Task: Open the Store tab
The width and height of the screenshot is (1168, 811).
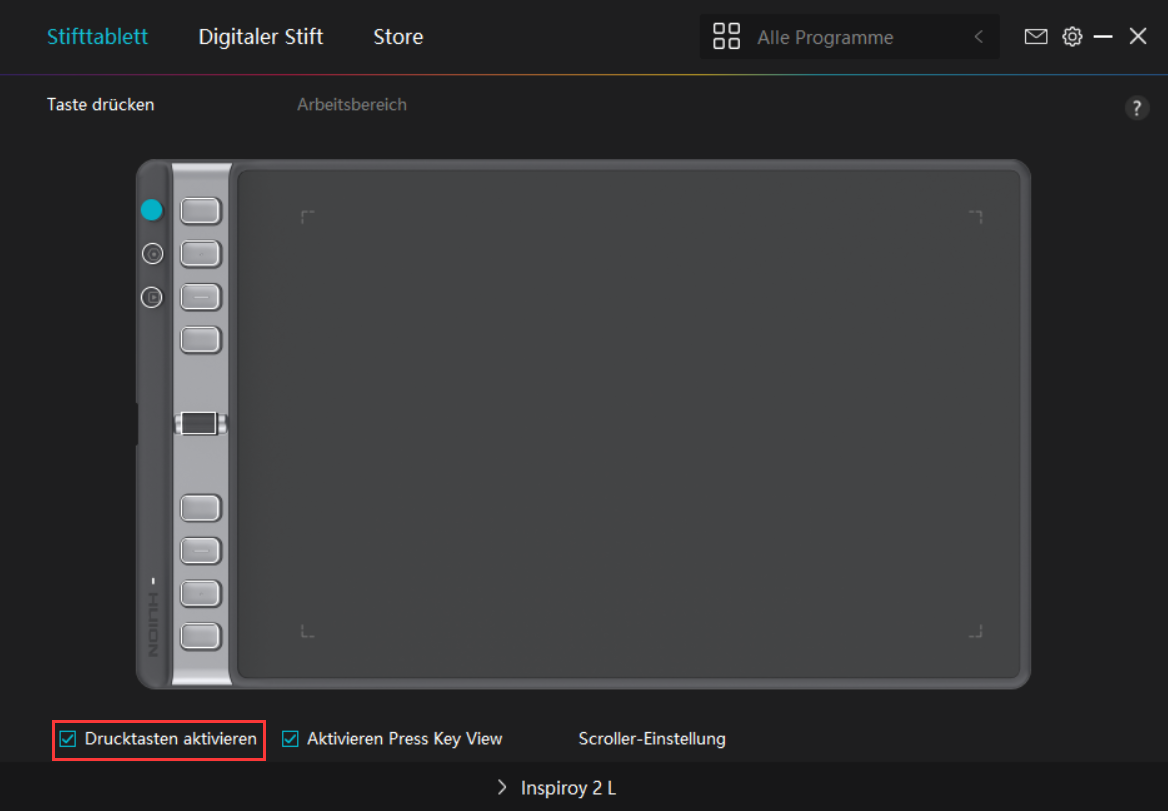Action: pos(398,37)
